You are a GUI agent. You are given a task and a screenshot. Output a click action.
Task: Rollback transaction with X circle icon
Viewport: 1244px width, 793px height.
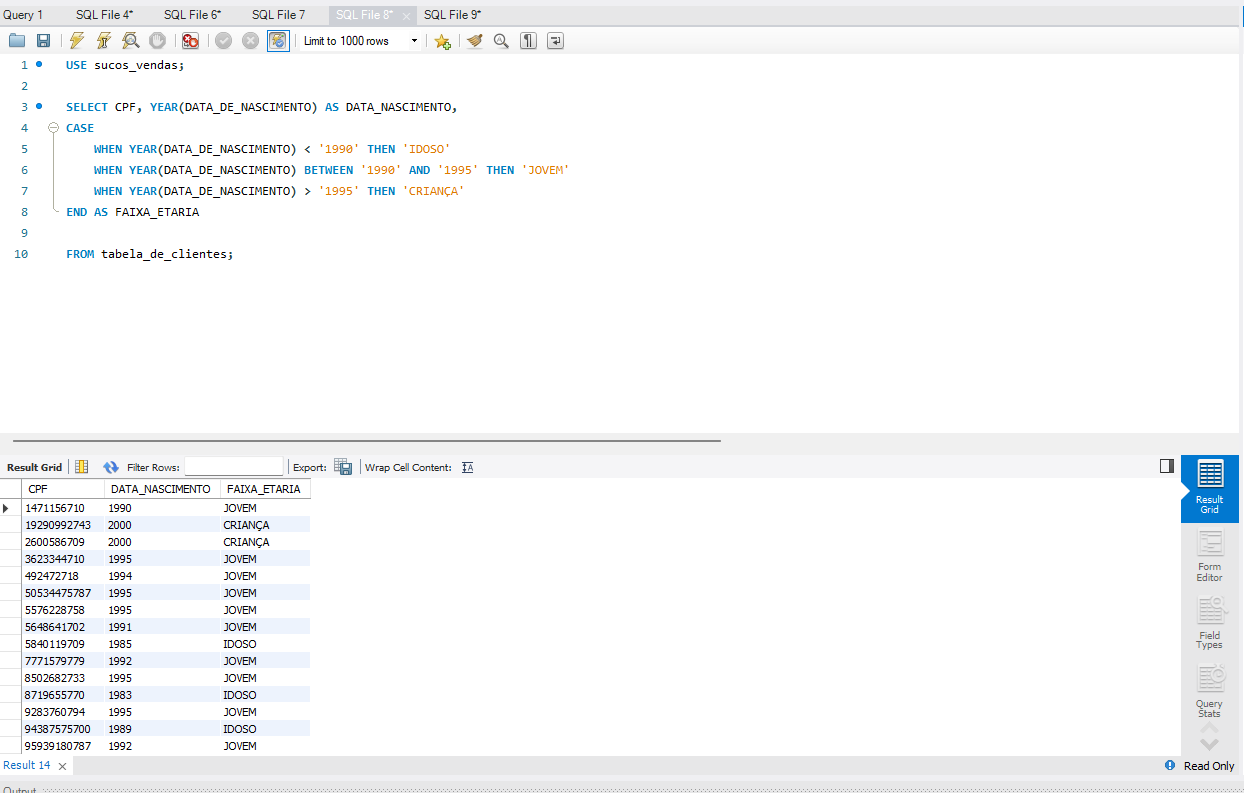coord(250,41)
